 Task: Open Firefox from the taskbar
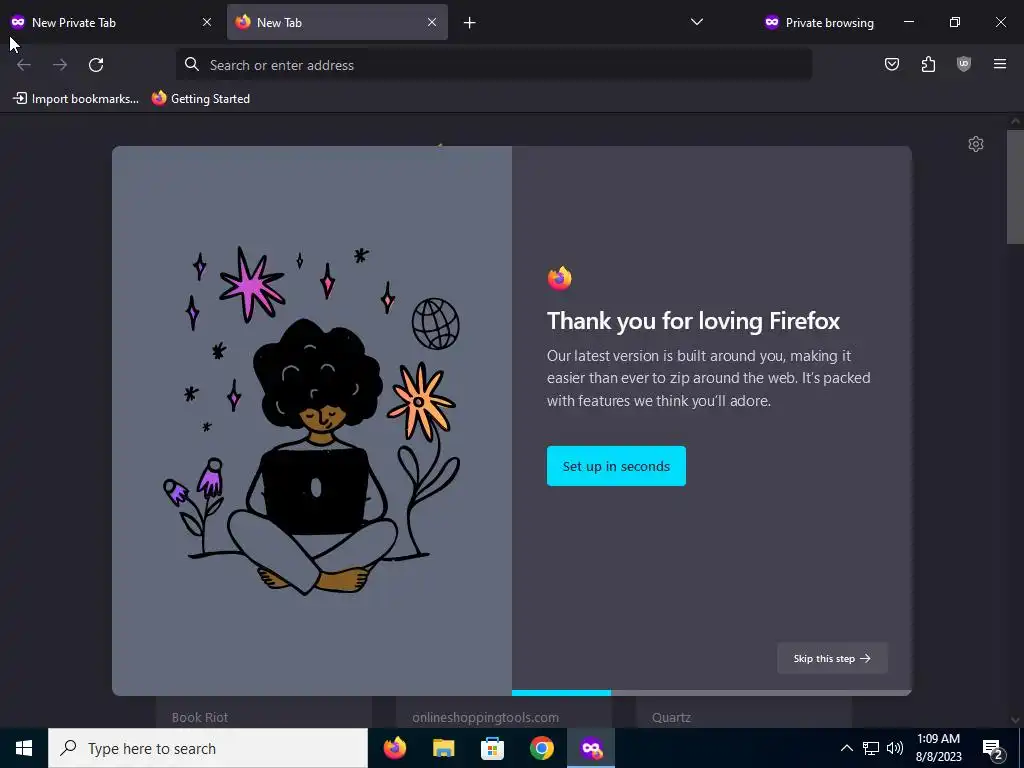point(394,748)
